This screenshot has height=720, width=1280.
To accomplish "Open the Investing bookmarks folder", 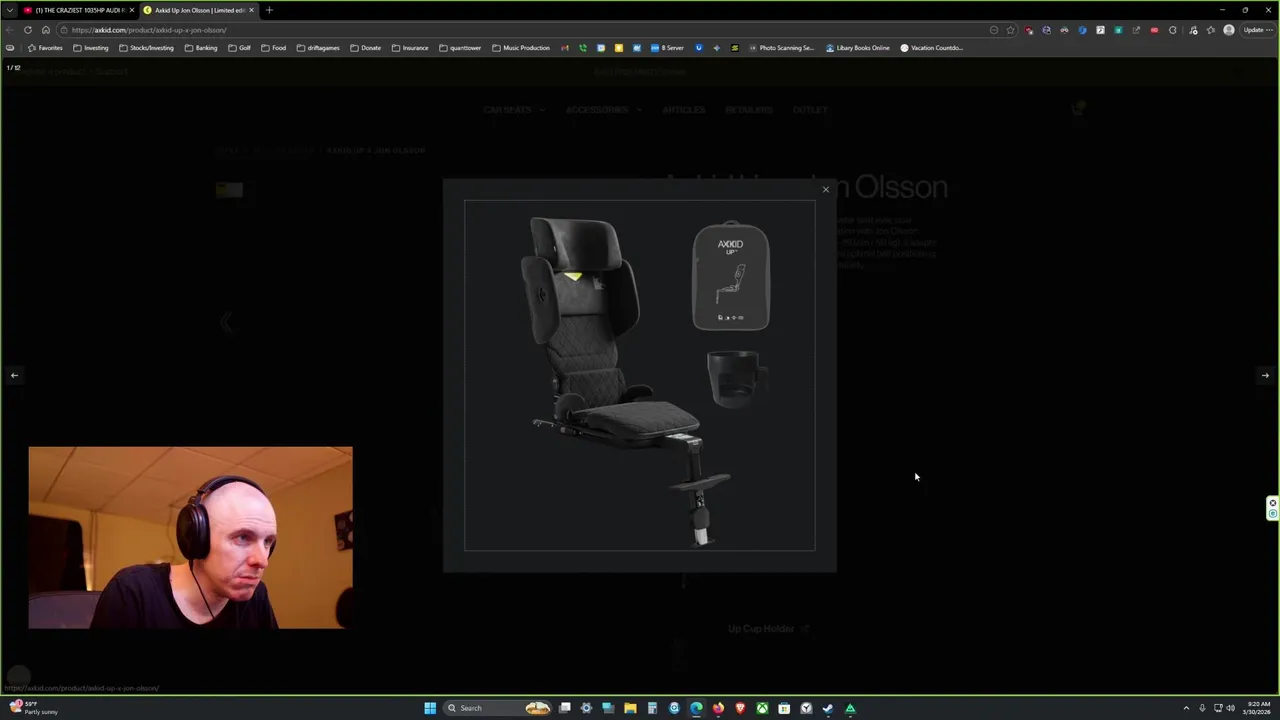I will pos(91,48).
